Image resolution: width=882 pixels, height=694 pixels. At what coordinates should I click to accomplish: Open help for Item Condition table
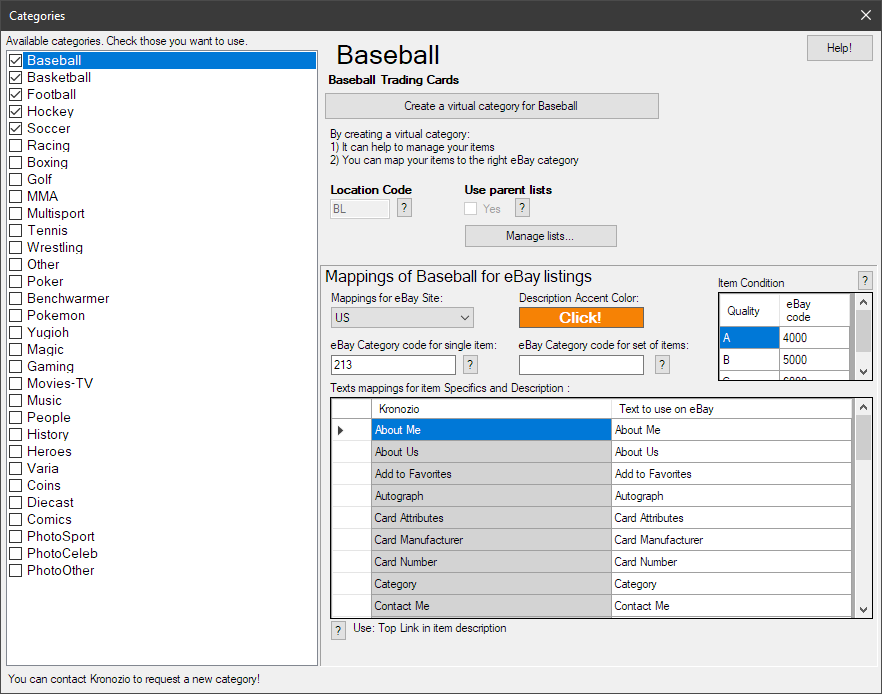[865, 280]
